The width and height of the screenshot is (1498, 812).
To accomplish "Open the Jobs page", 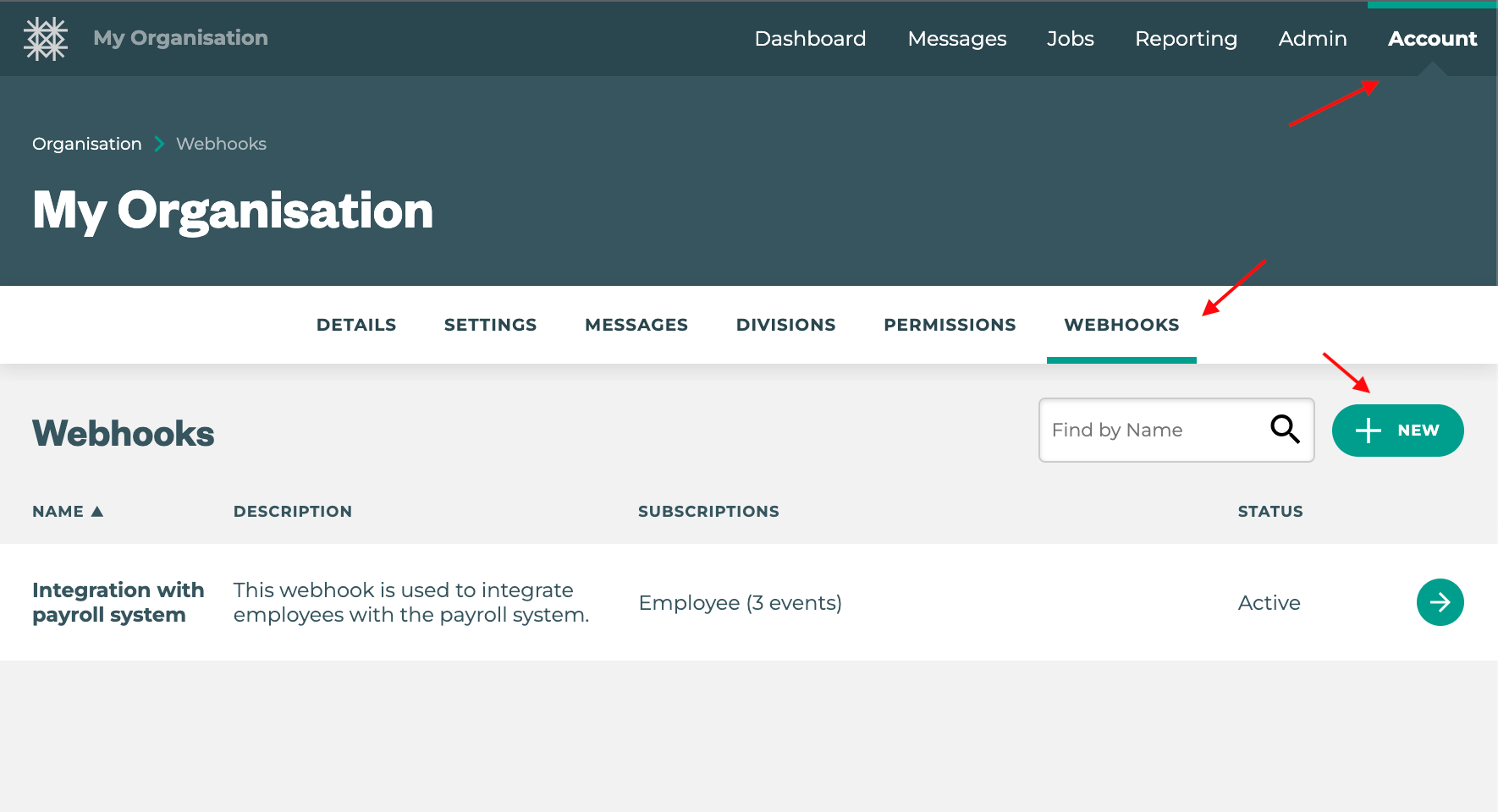I will [x=1070, y=38].
